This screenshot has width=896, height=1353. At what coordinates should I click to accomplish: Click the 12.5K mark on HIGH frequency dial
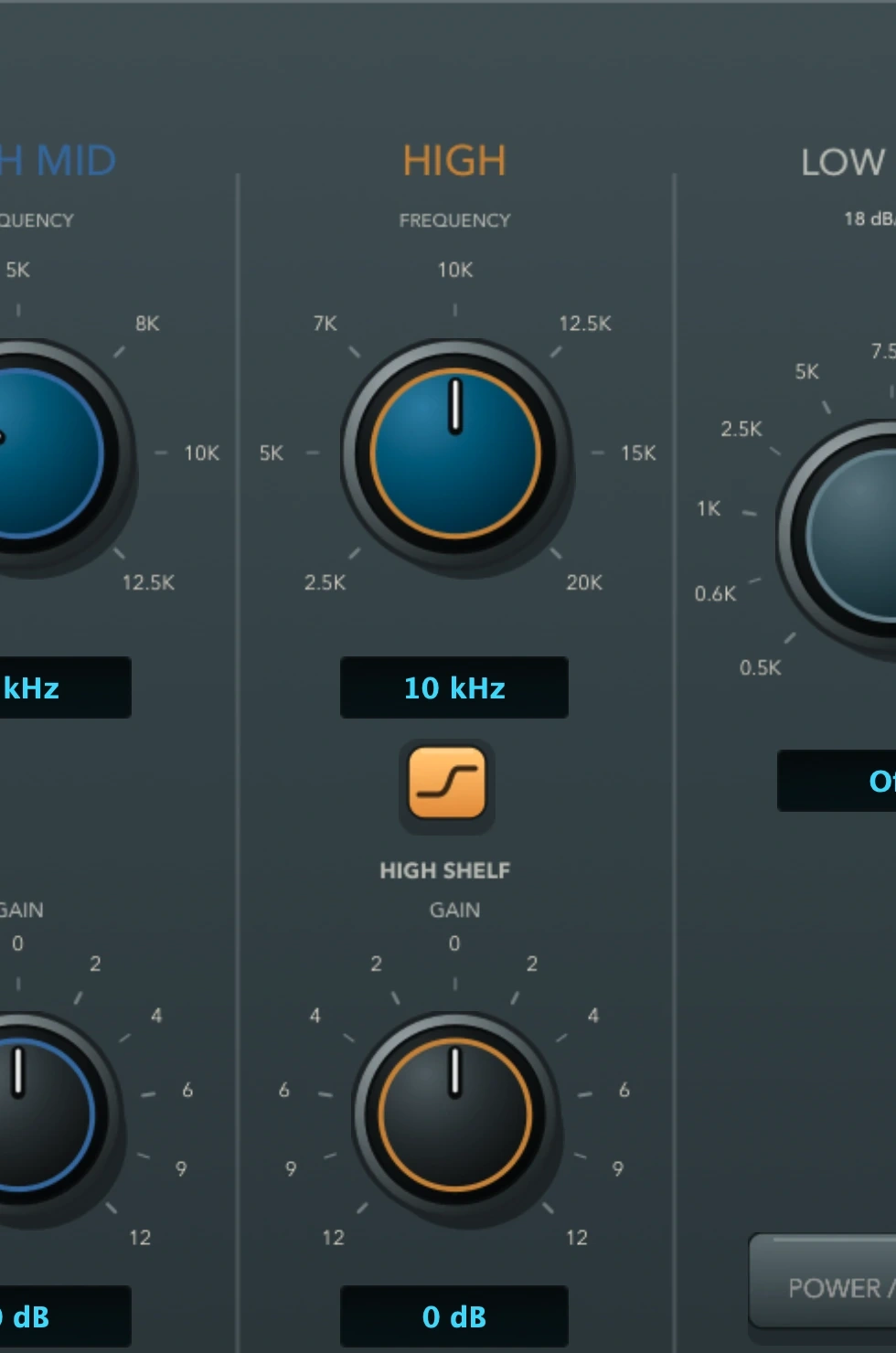click(585, 324)
